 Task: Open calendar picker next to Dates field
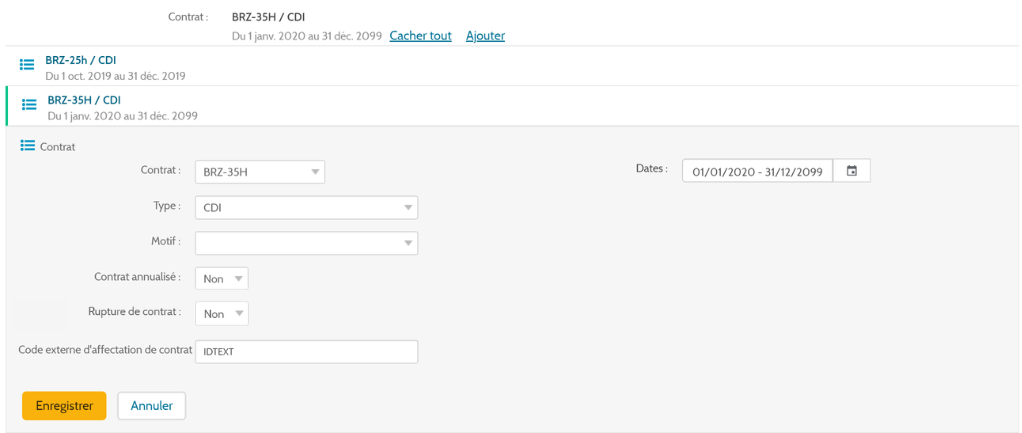pos(851,172)
